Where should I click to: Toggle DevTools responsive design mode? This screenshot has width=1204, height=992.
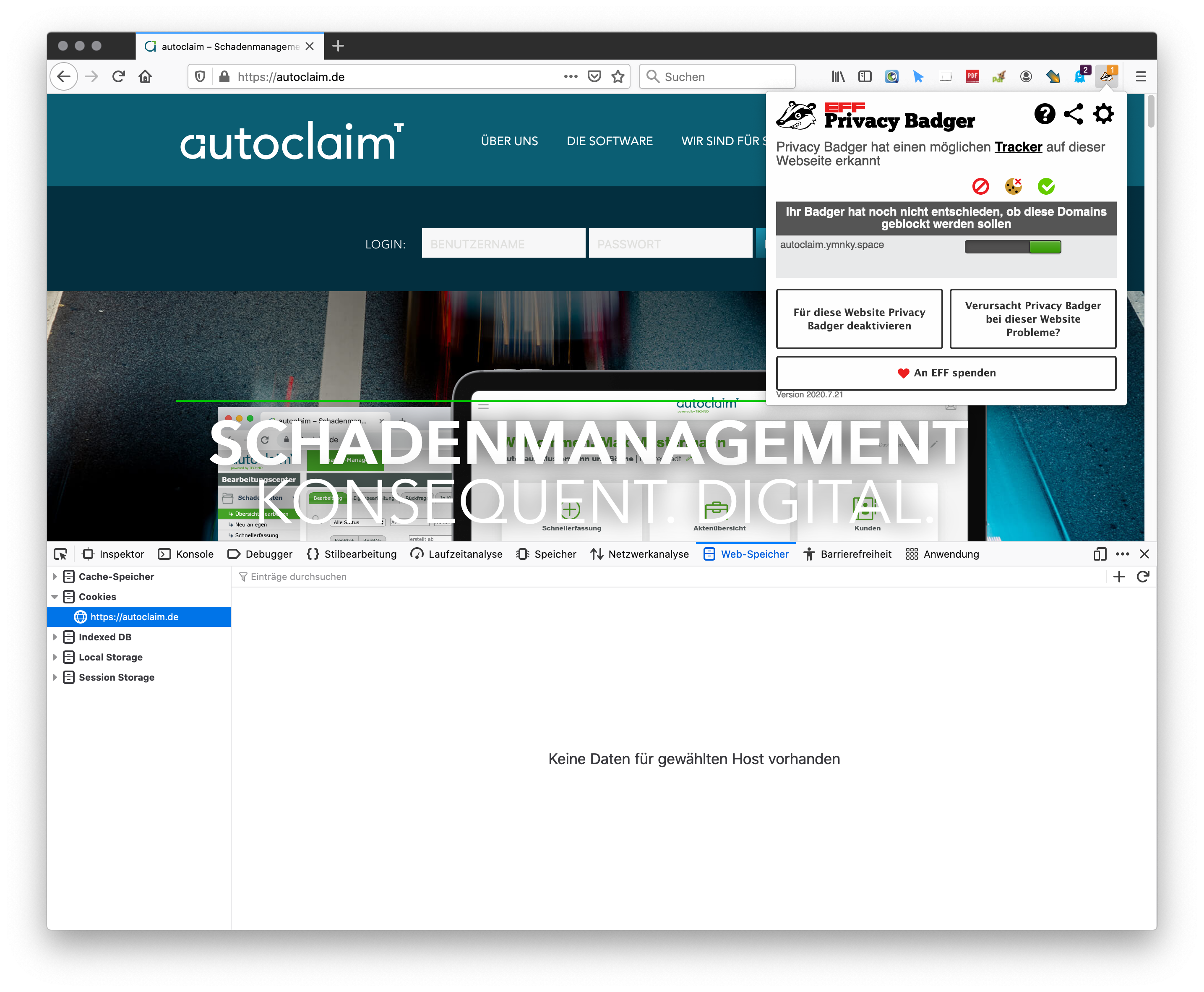(1100, 554)
